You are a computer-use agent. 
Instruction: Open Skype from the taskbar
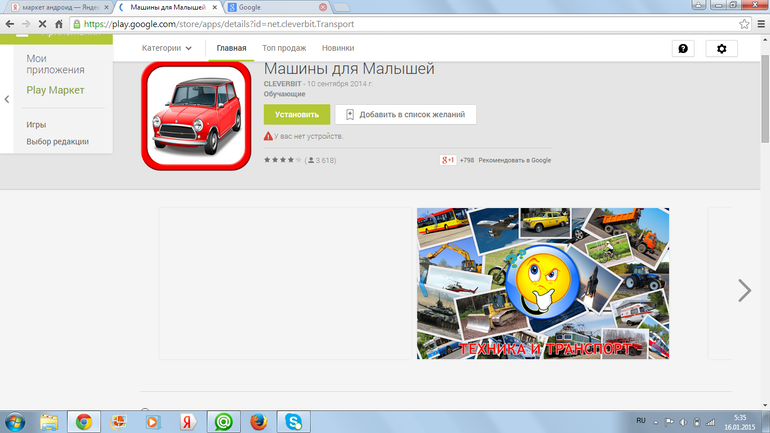tap(292, 421)
